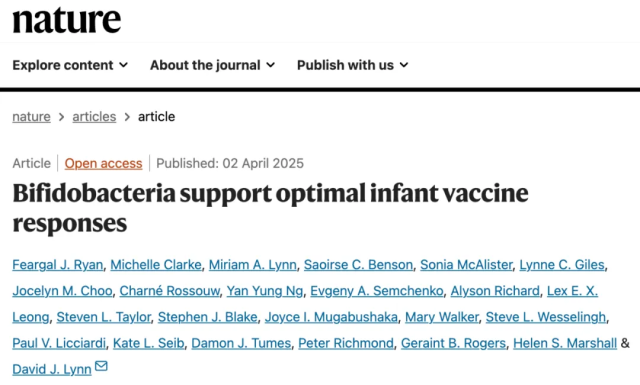Open Steve L. Wesselingh author info
Screen dimensions: 640x385
[x=546, y=317]
